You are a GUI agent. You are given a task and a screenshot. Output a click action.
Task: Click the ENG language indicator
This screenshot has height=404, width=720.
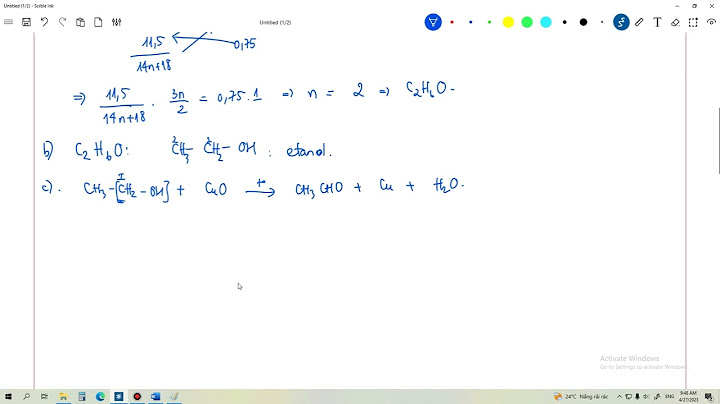[x=669, y=396]
